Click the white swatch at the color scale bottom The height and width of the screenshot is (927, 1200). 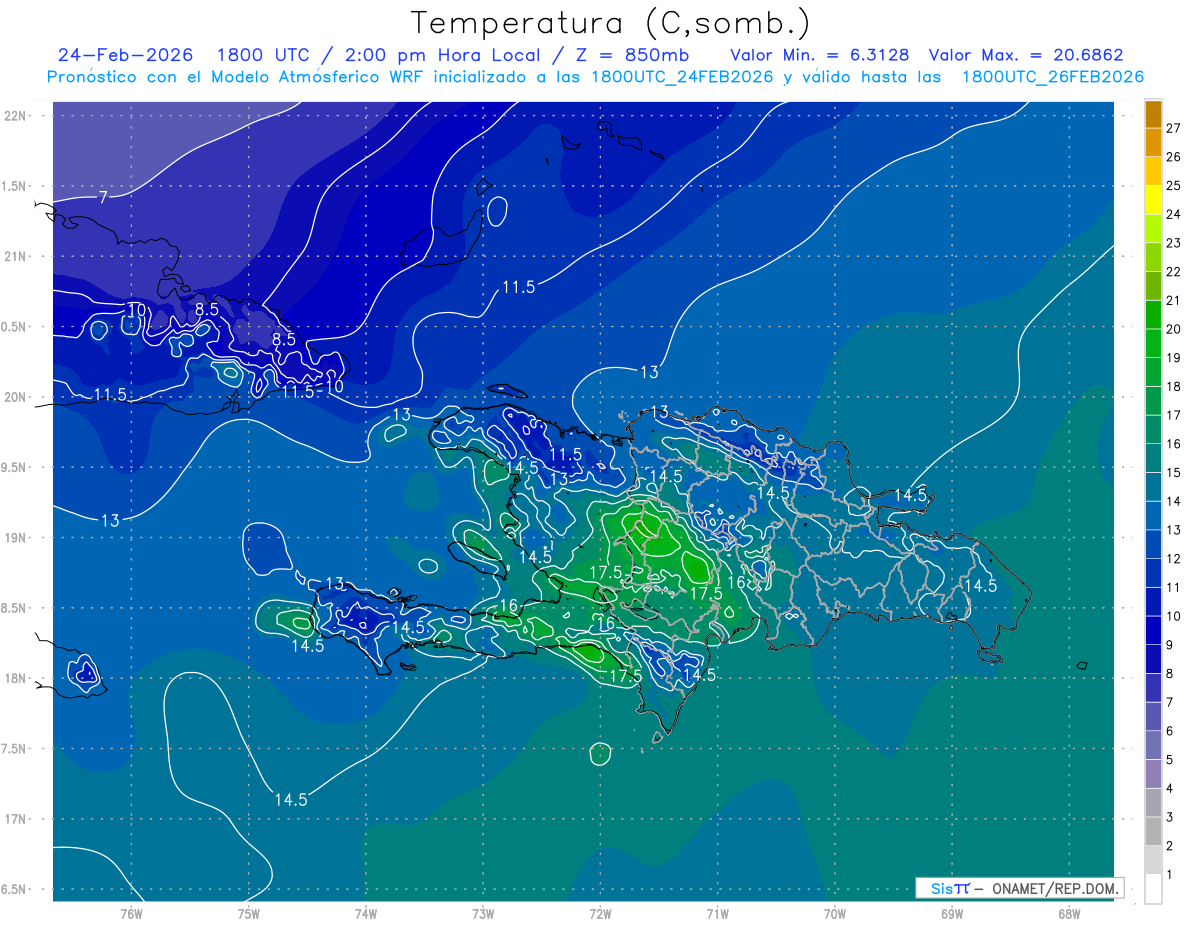tap(1153, 889)
